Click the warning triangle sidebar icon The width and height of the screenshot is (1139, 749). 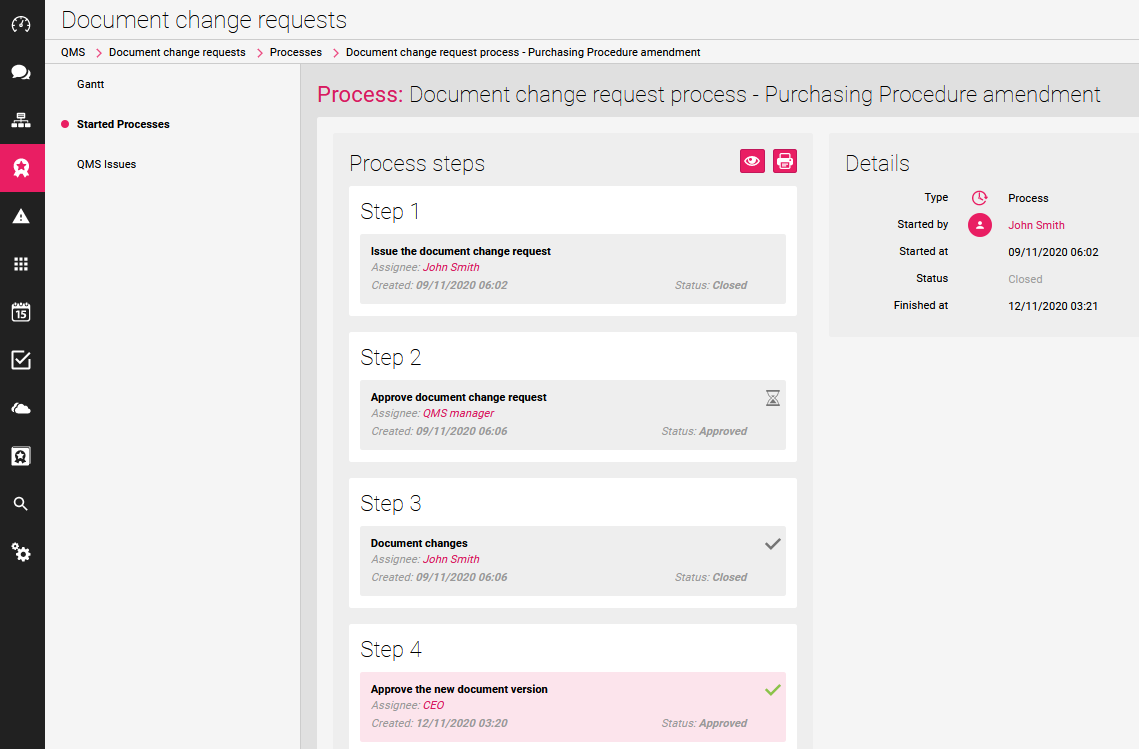[21, 216]
